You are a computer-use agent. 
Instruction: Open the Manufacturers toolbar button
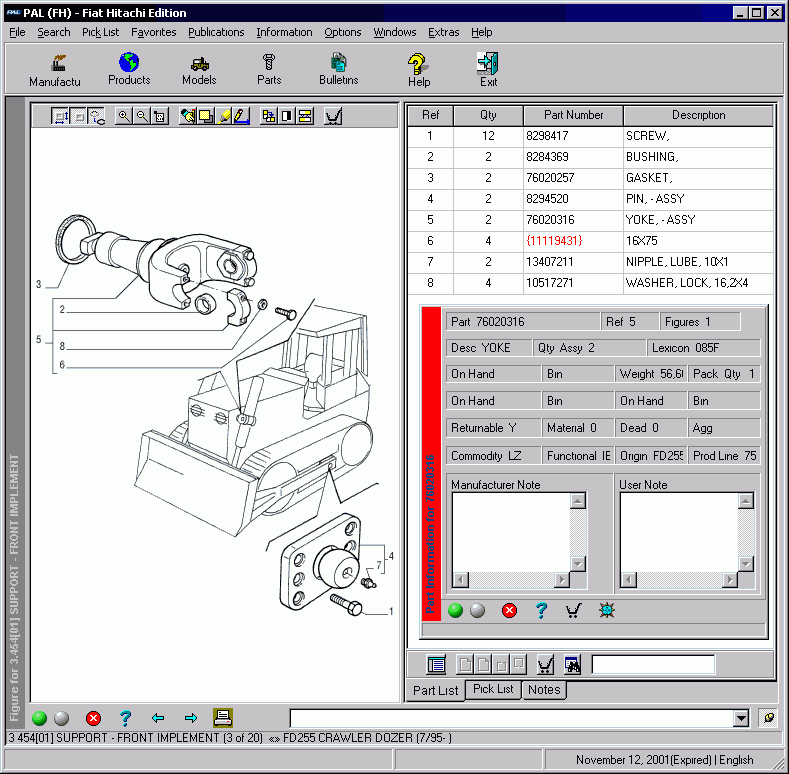click(55, 69)
